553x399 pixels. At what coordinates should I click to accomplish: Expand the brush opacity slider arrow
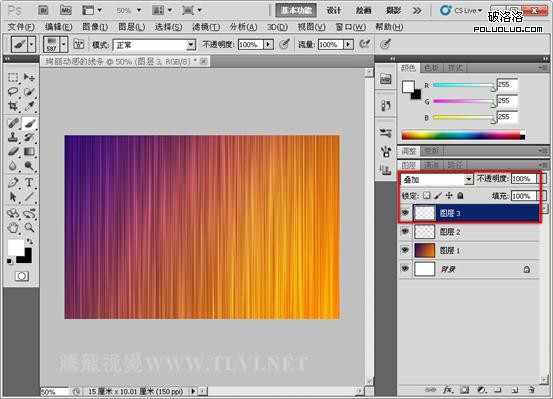tap(268, 44)
